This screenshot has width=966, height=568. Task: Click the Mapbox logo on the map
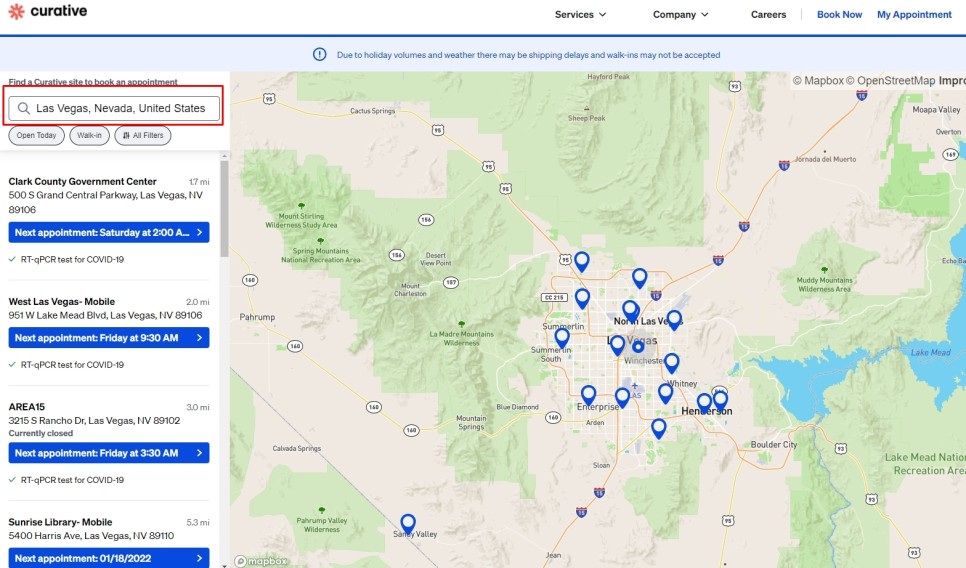point(261,561)
